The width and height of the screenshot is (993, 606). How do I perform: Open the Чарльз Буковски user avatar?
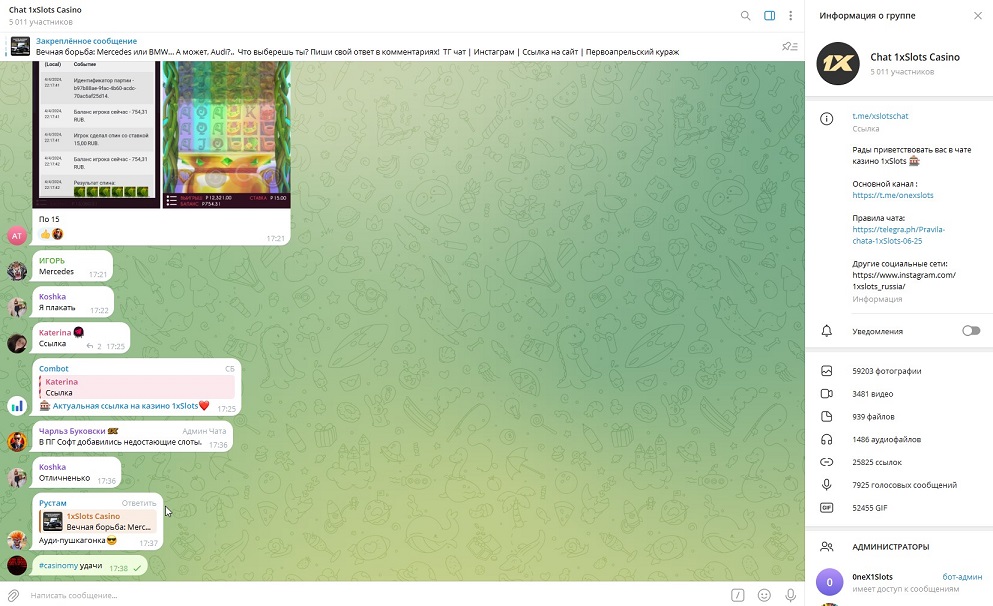17,441
